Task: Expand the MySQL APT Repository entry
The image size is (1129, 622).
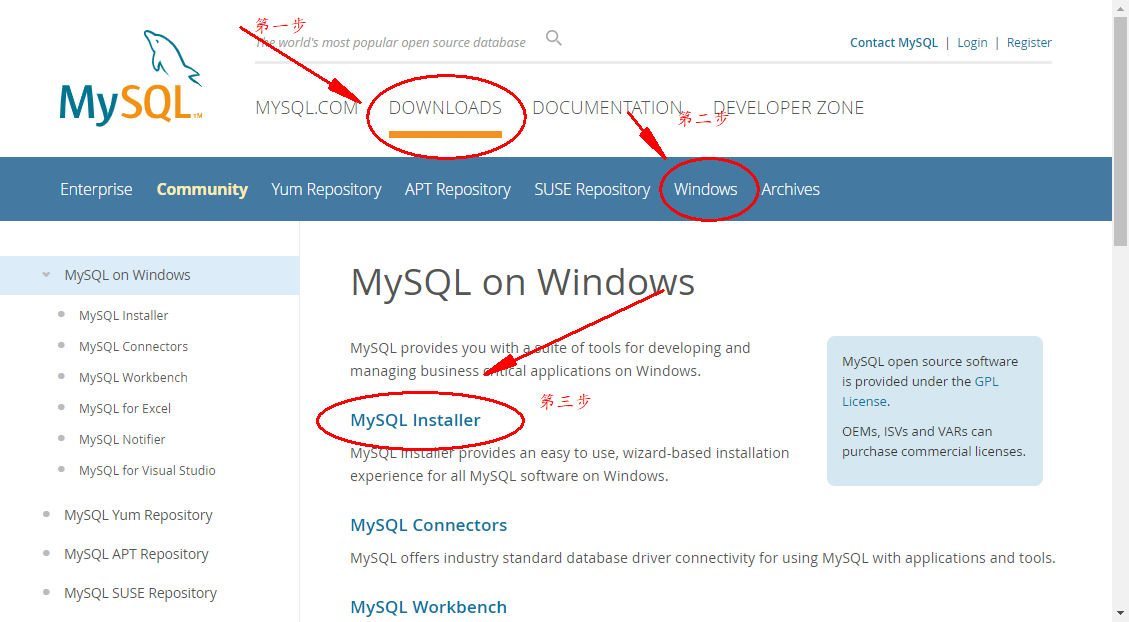Action: point(136,553)
